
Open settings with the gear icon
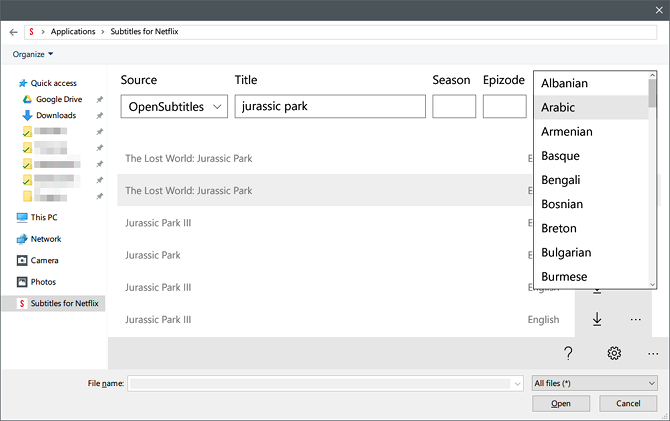tap(614, 353)
